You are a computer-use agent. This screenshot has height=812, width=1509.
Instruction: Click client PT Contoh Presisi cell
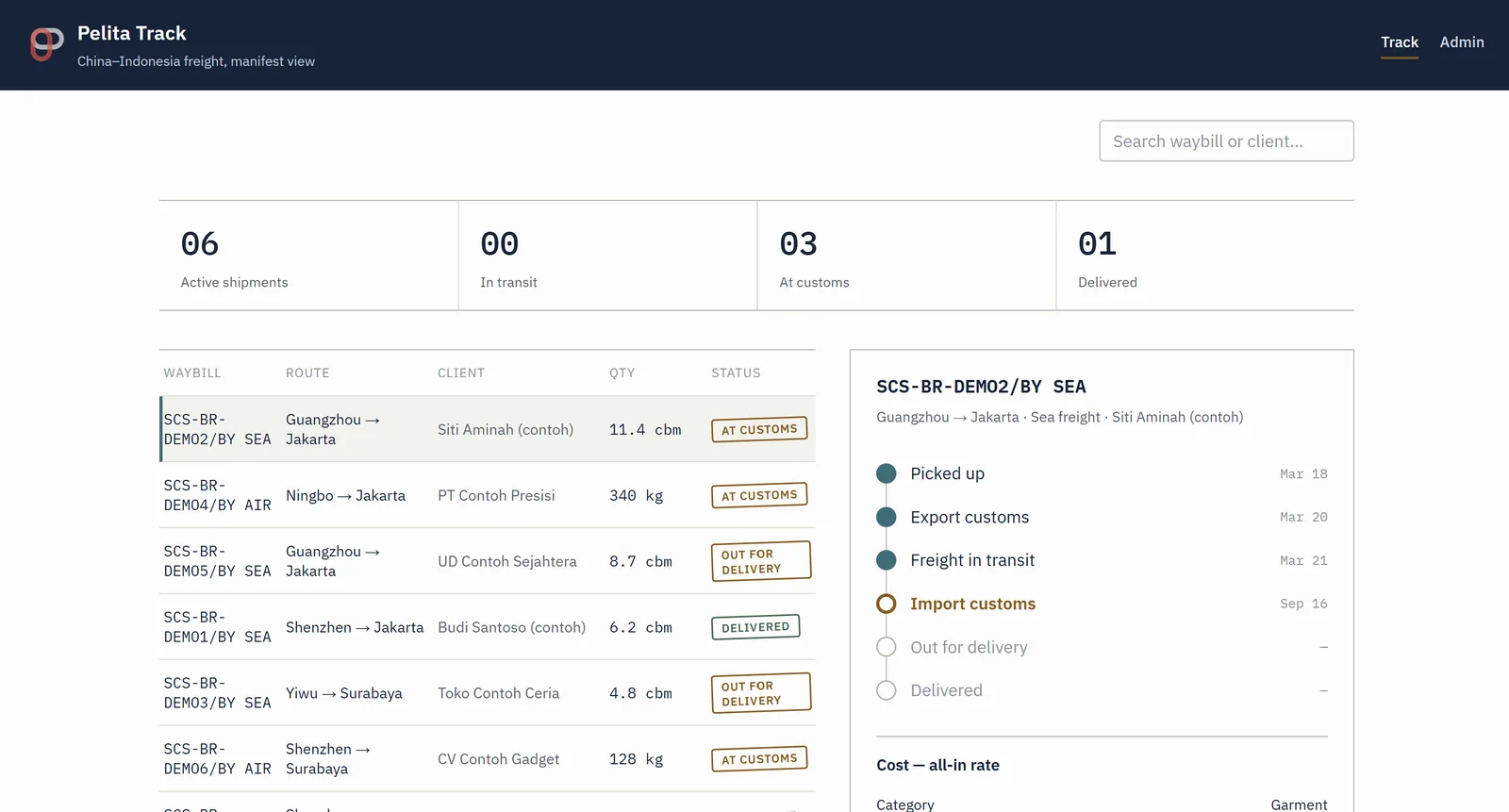tap(496, 495)
